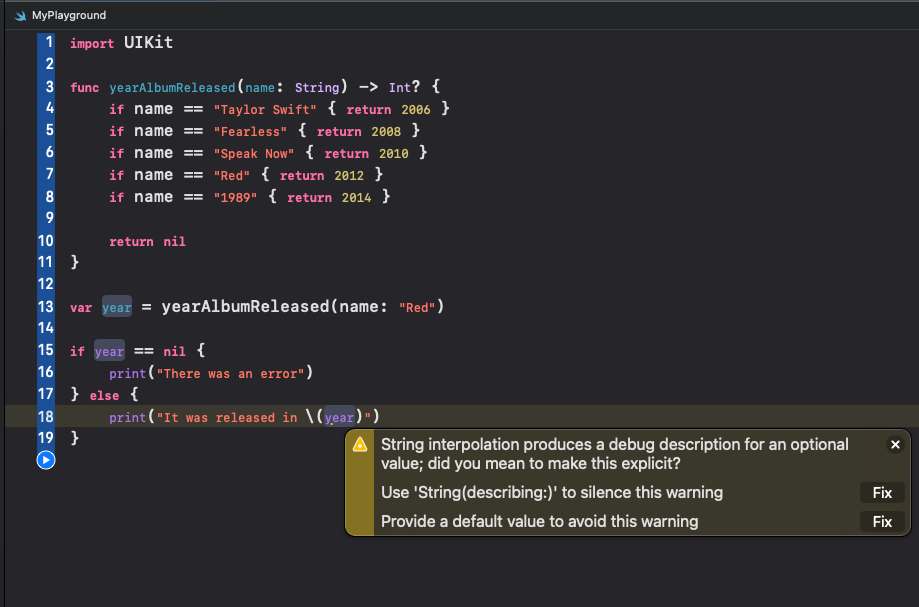Click the number 2014 on line 8
Screen dimensions: 919x607
(356, 197)
